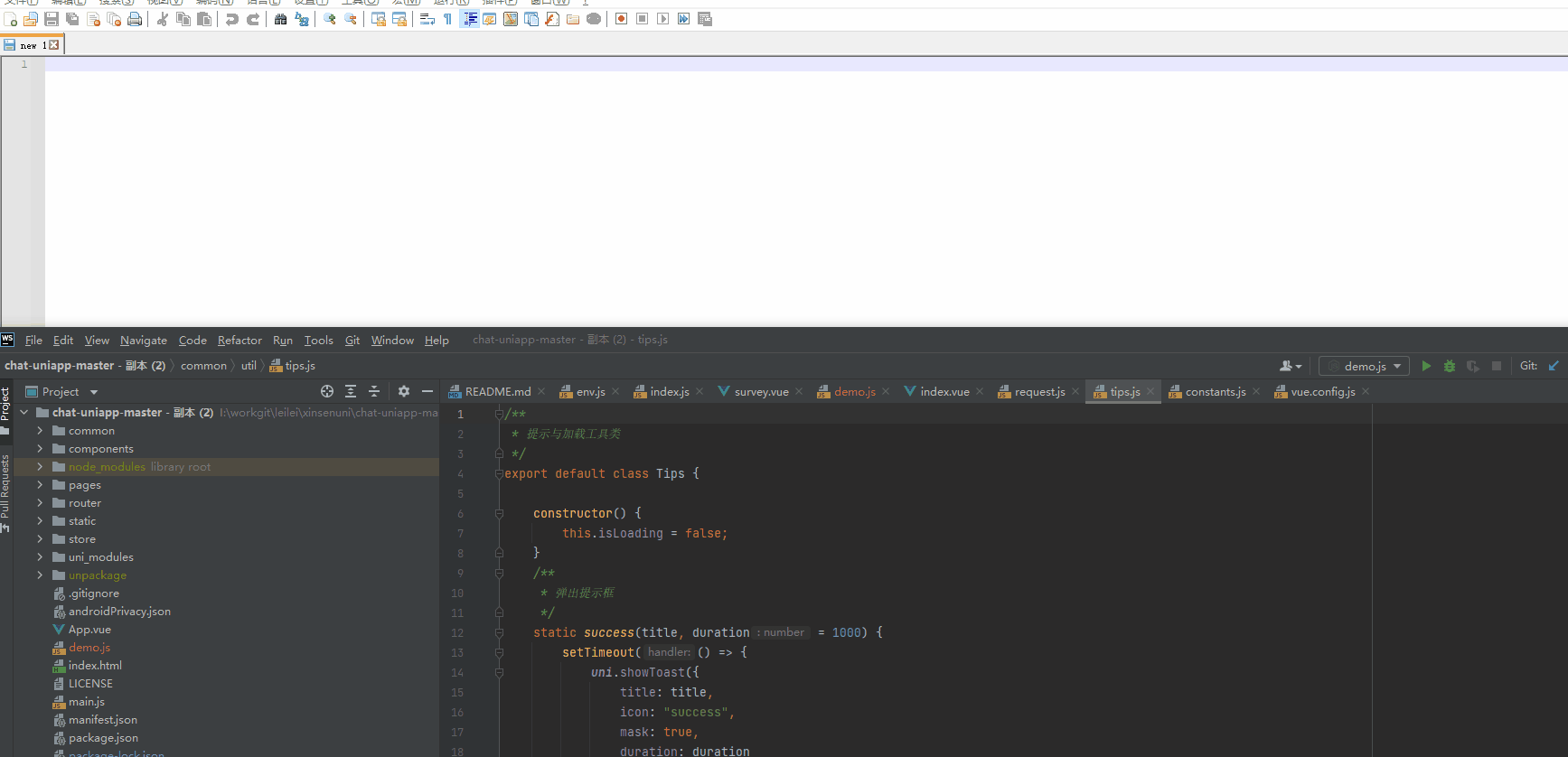Click Expand All icon in Project panel
Viewport: 1568px width, 757px height.
[351, 391]
